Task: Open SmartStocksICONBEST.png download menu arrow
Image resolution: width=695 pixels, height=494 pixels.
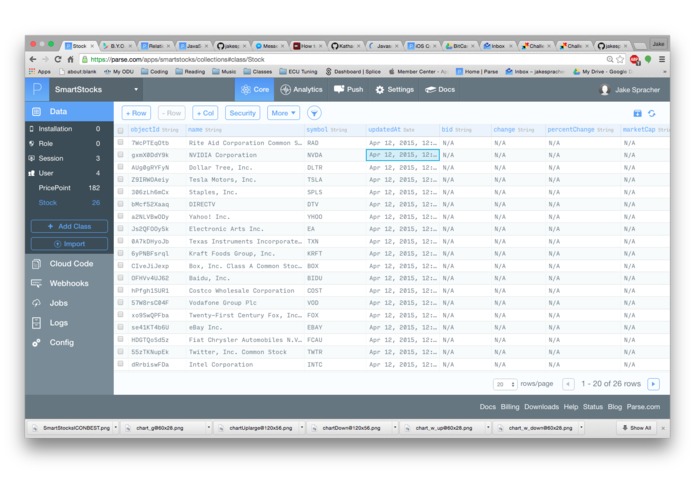Action: (x=116, y=428)
